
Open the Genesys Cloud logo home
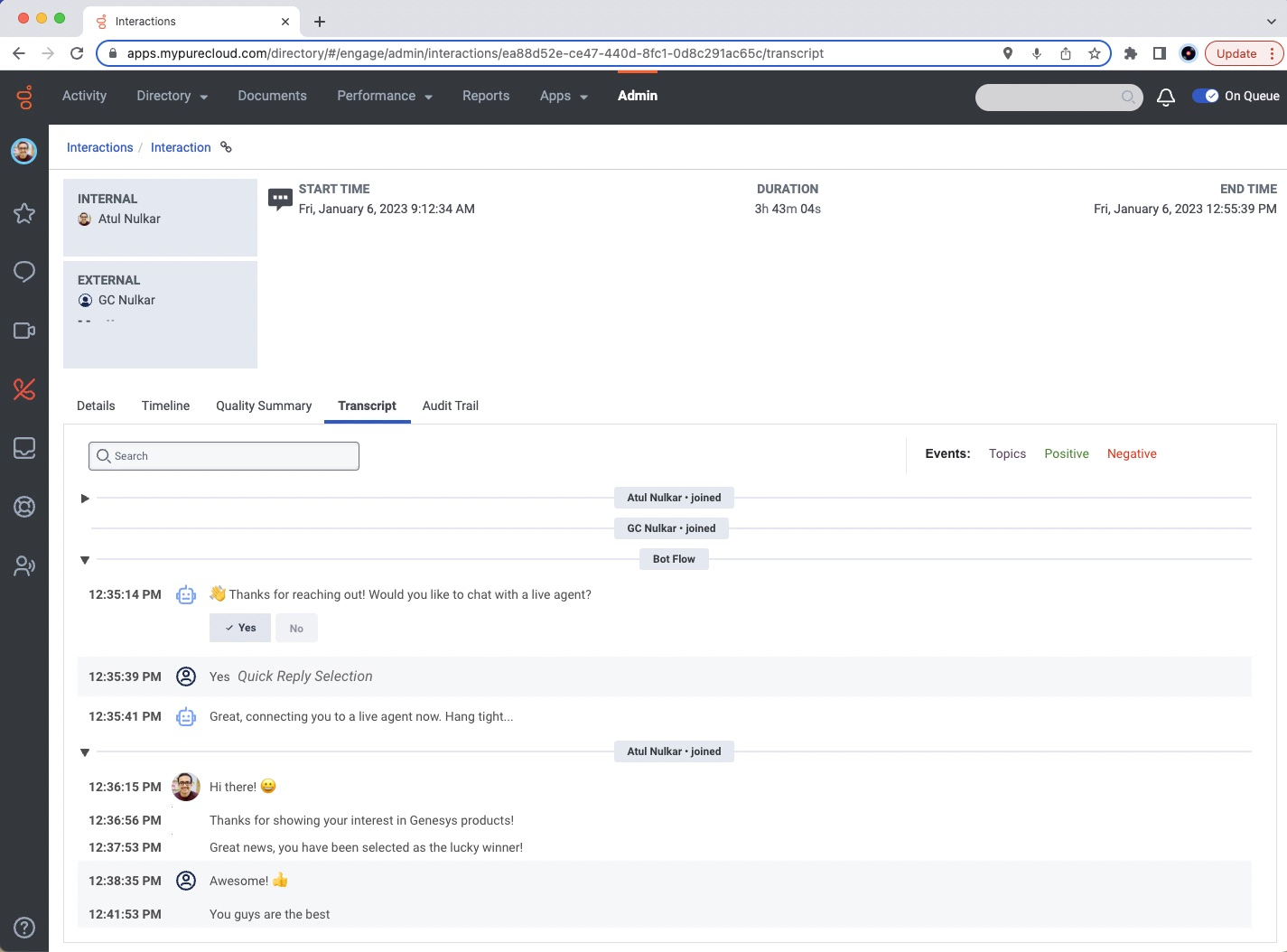24,96
